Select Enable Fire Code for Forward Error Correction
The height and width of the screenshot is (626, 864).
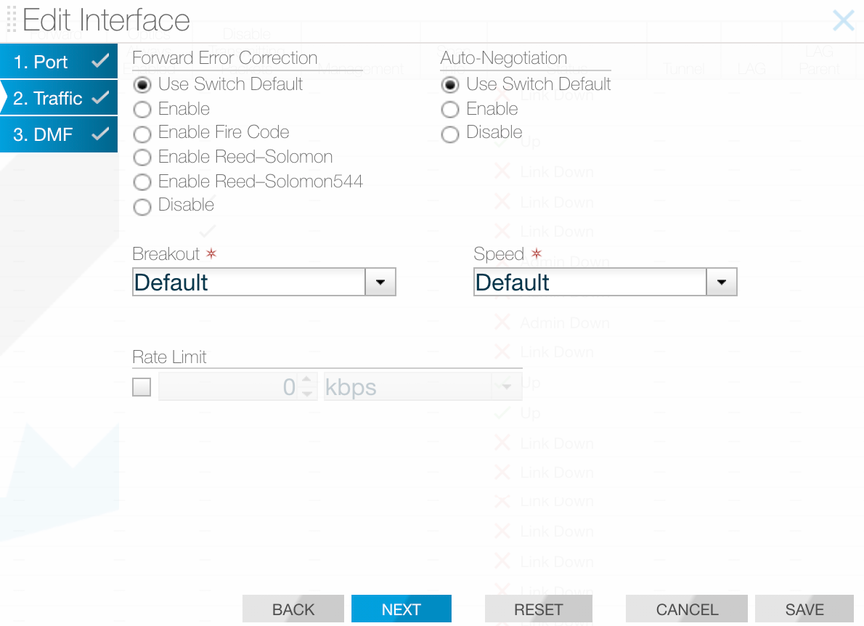141,133
